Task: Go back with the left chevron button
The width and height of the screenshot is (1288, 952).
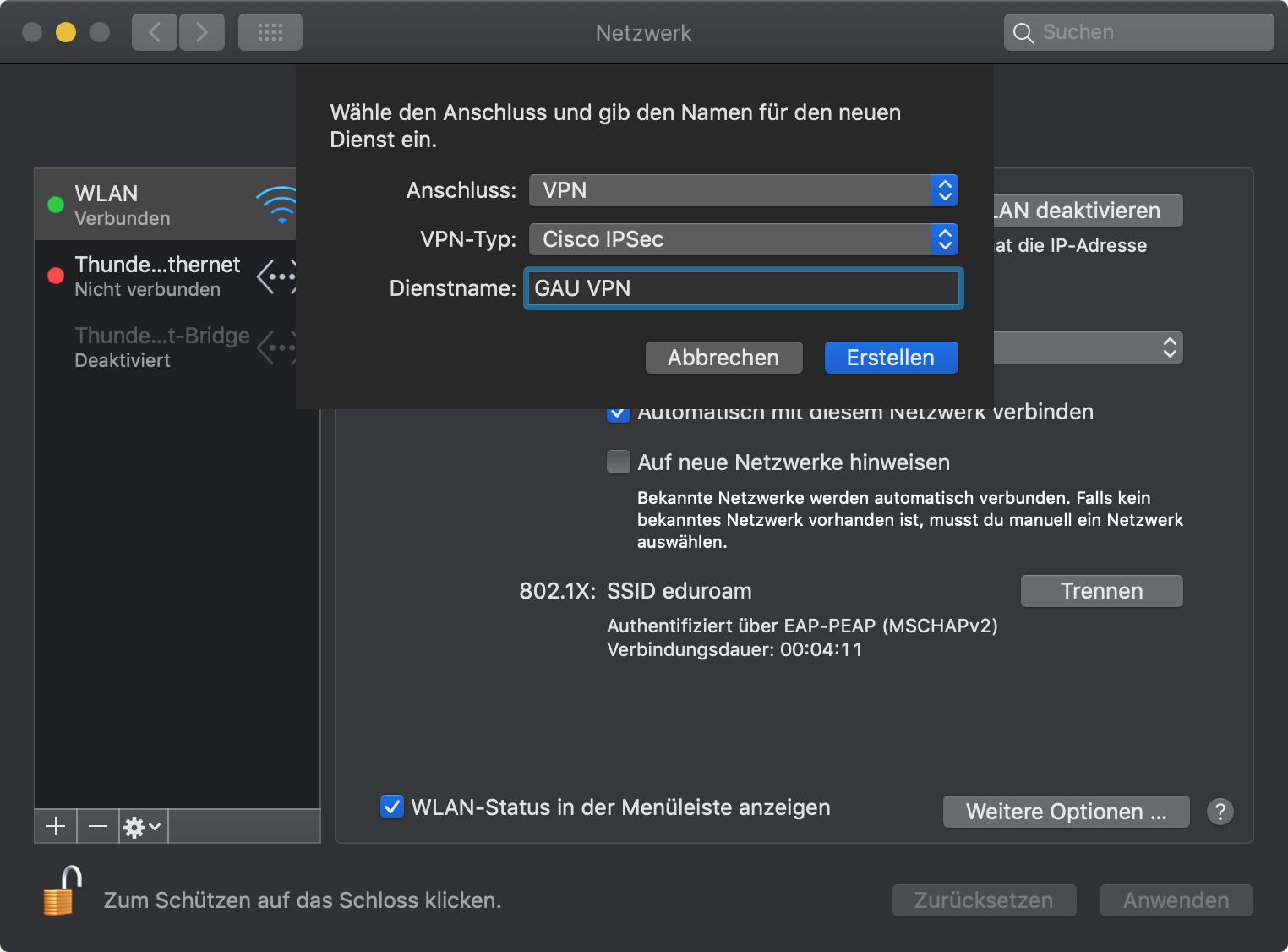Action: pyautogui.click(x=155, y=32)
